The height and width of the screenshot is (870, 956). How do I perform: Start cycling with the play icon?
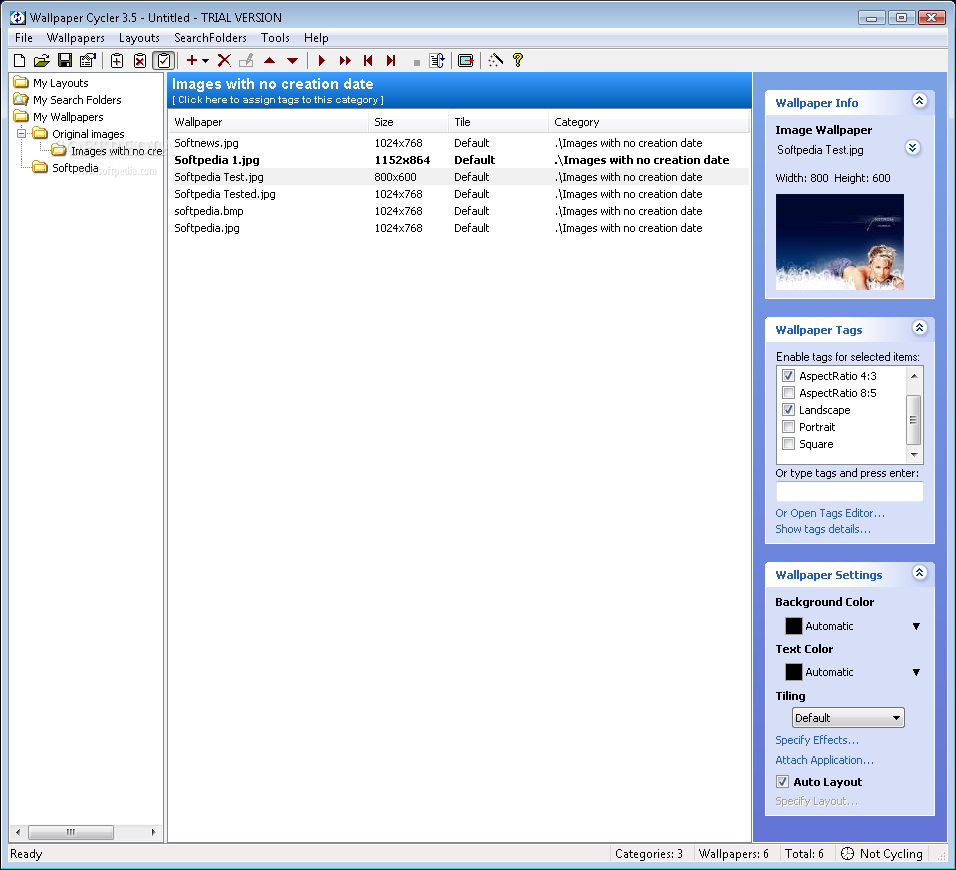coord(322,60)
